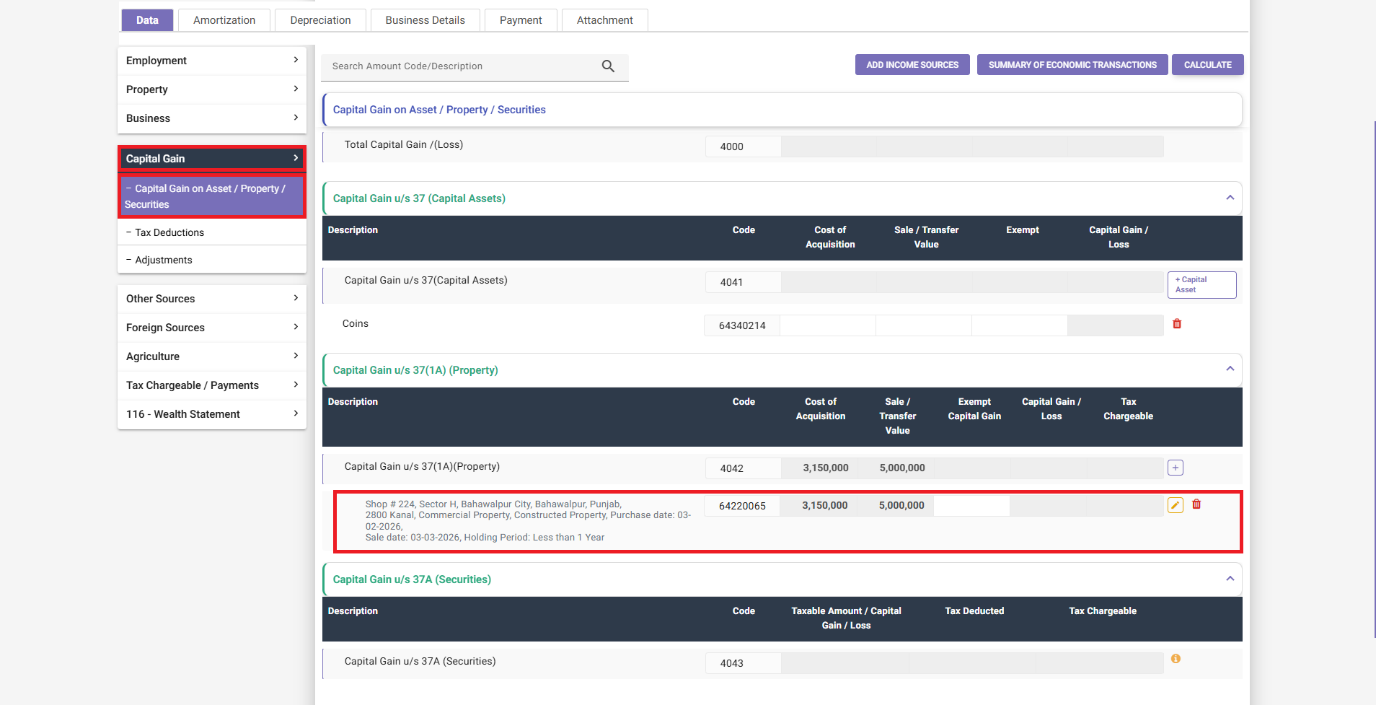Image resolution: width=1376 pixels, height=705 pixels.
Task: Switch to the Payment tab
Action: (521, 20)
